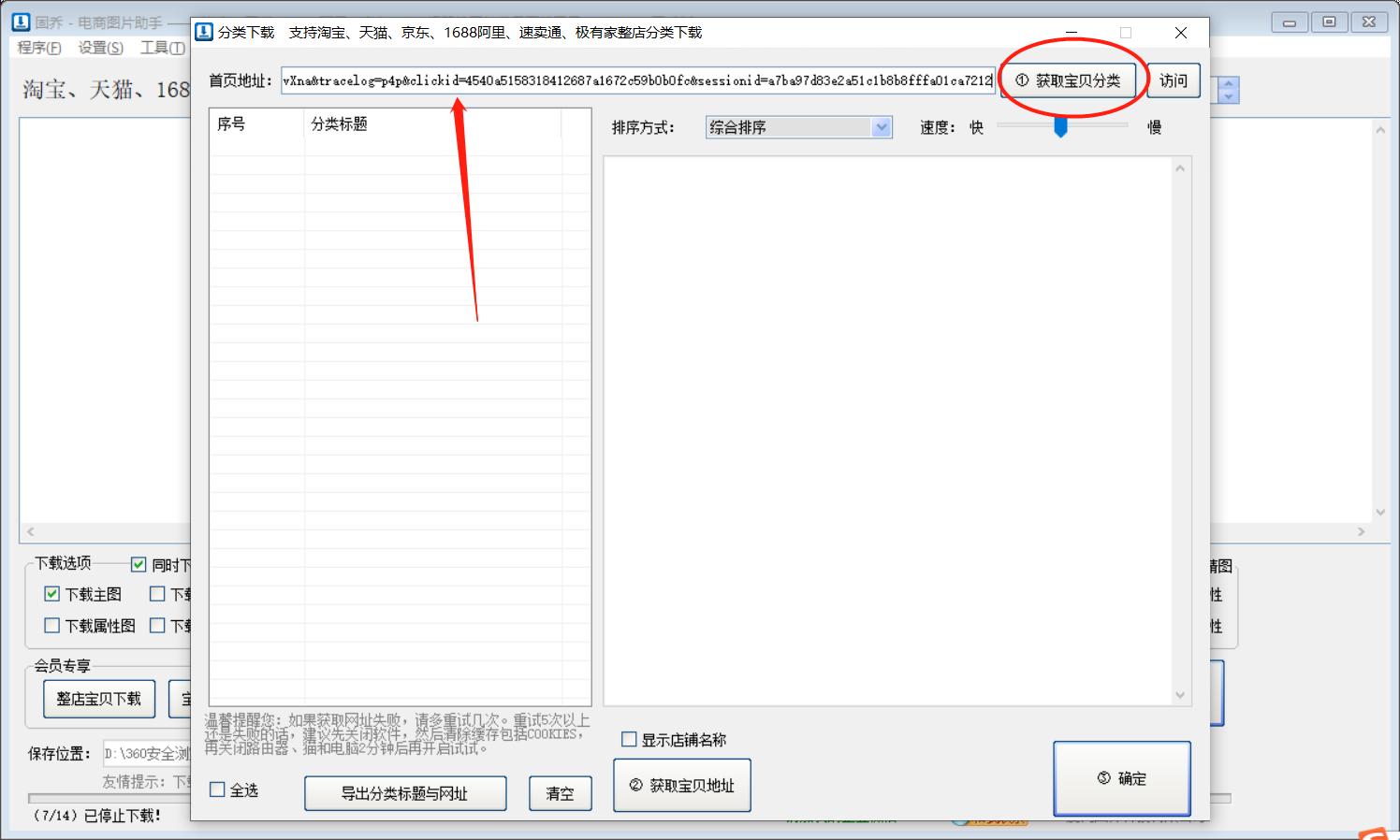The width and height of the screenshot is (1400, 840).
Task: Click inside the 首页地址 URL input field
Action: click(x=636, y=80)
